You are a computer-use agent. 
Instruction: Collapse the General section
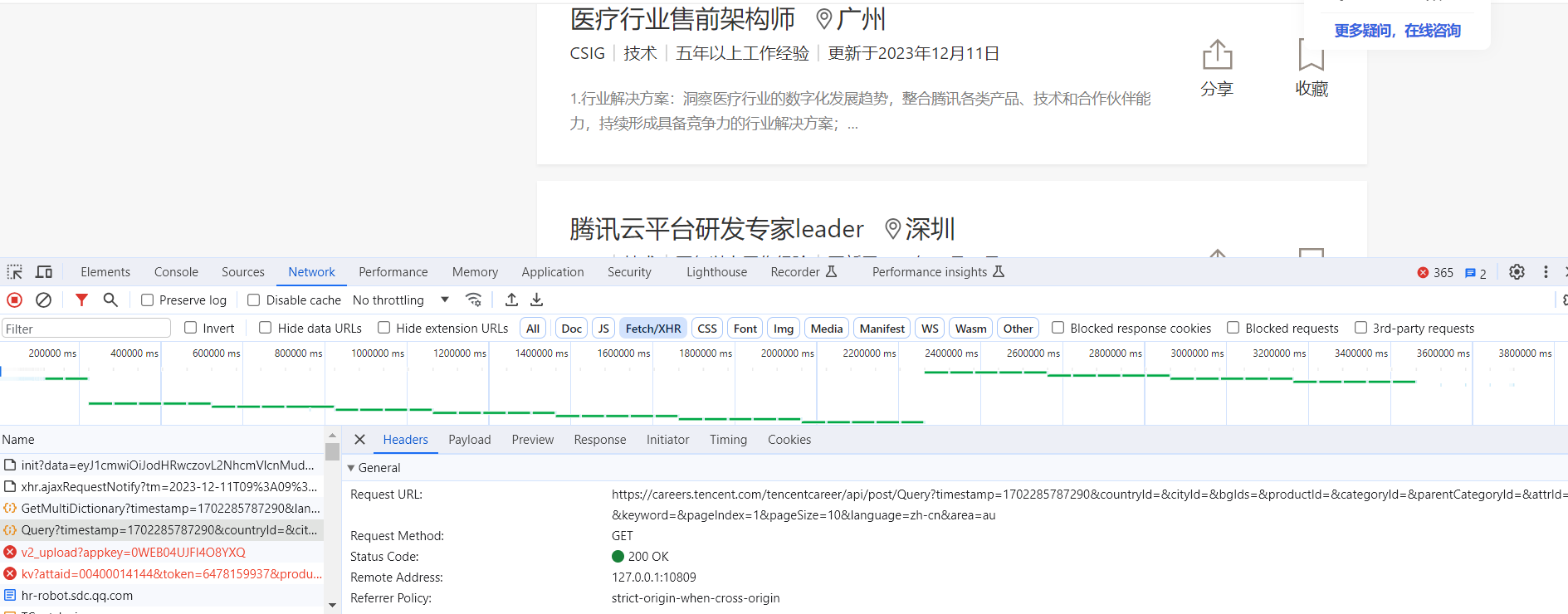[x=351, y=468]
